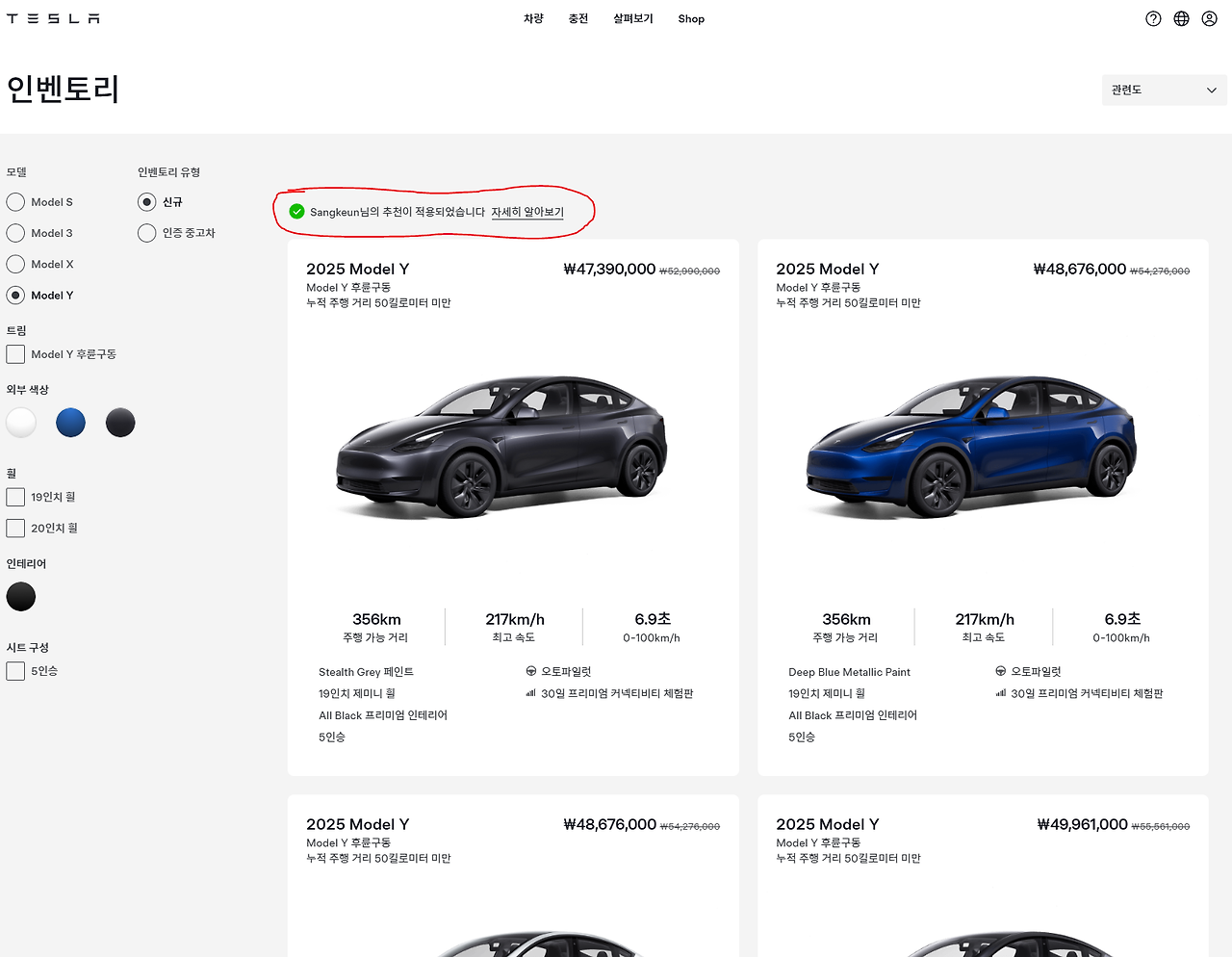Click the ₩47,390,000 price
Image resolution: width=1232 pixels, height=957 pixels.
609,270
